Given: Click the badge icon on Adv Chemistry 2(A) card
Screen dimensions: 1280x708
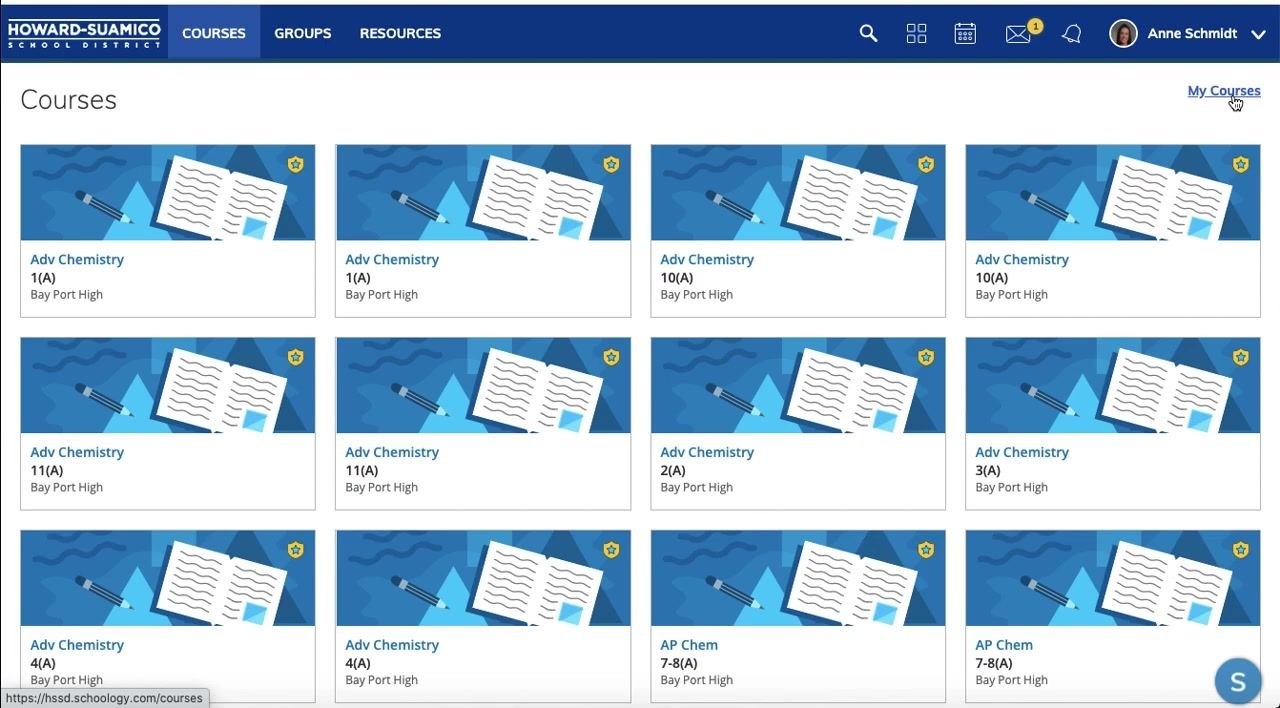Looking at the screenshot, I should [926, 357].
